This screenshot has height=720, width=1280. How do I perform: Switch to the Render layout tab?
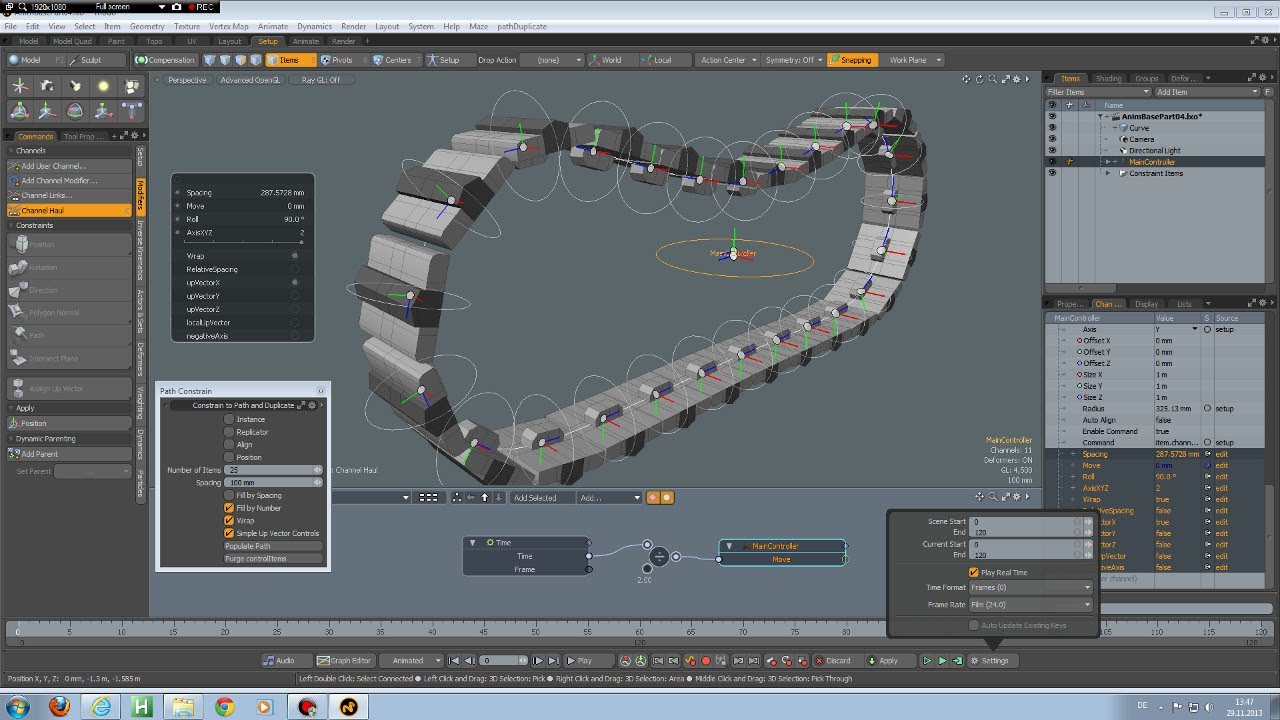pos(344,41)
